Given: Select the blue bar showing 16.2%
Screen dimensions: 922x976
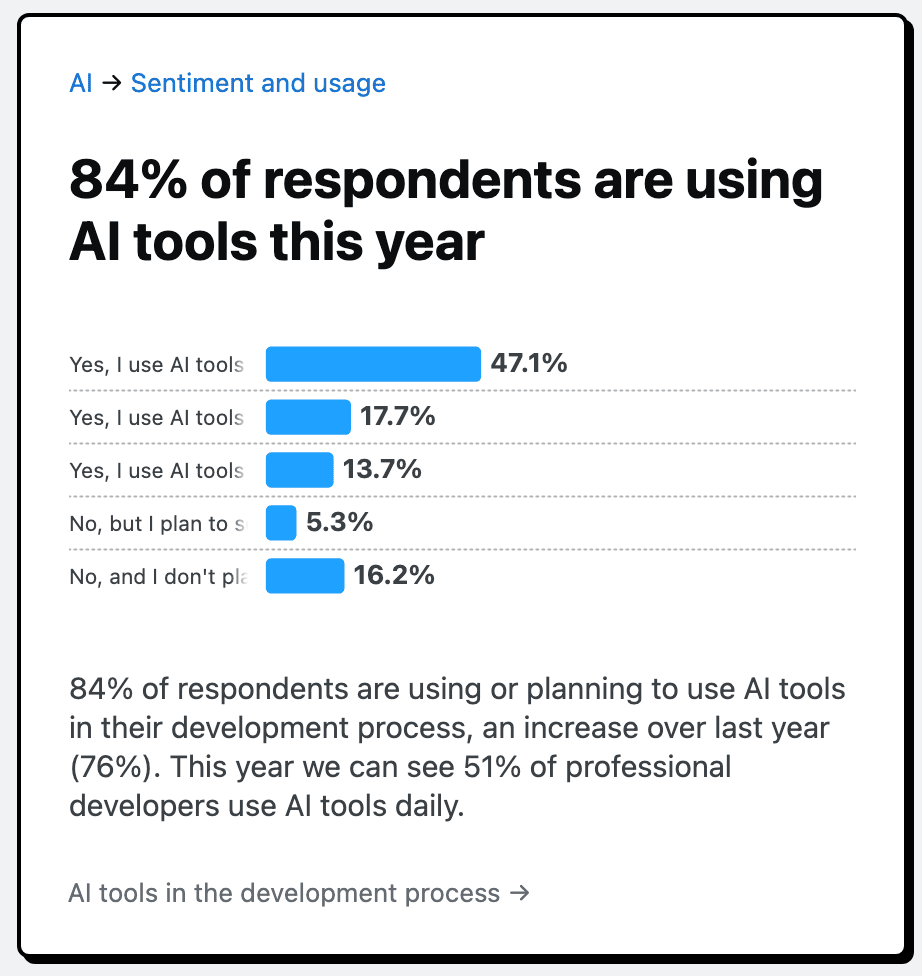Looking at the screenshot, I should (305, 576).
